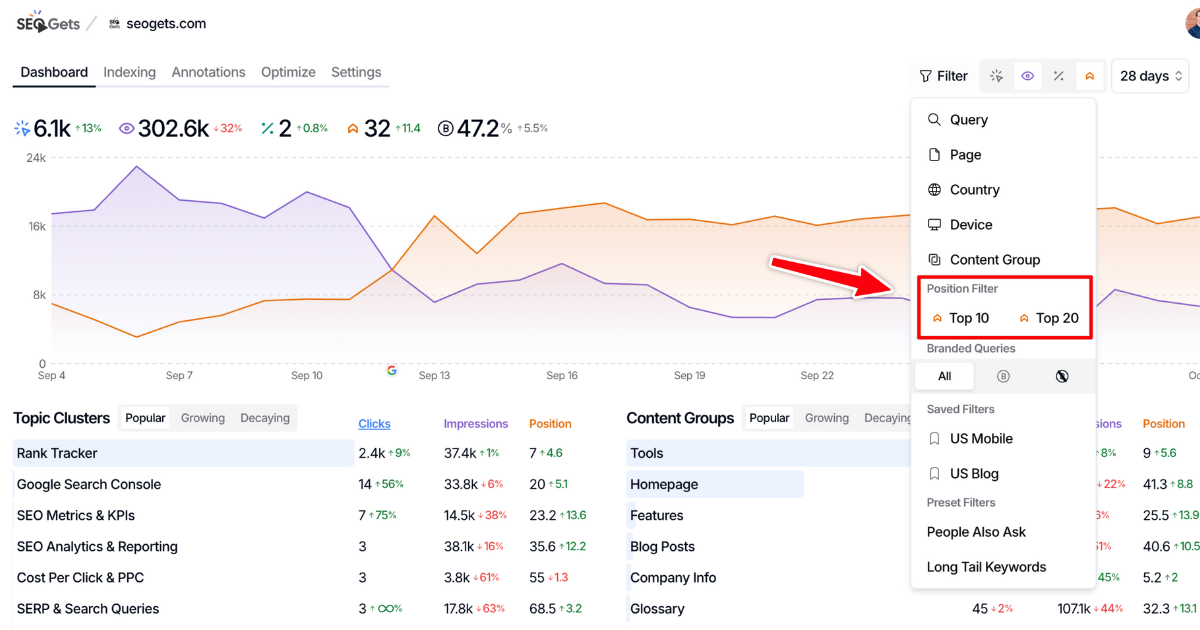Open the Filter dropdown menu
The width and height of the screenshot is (1200, 630).
coord(943,75)
